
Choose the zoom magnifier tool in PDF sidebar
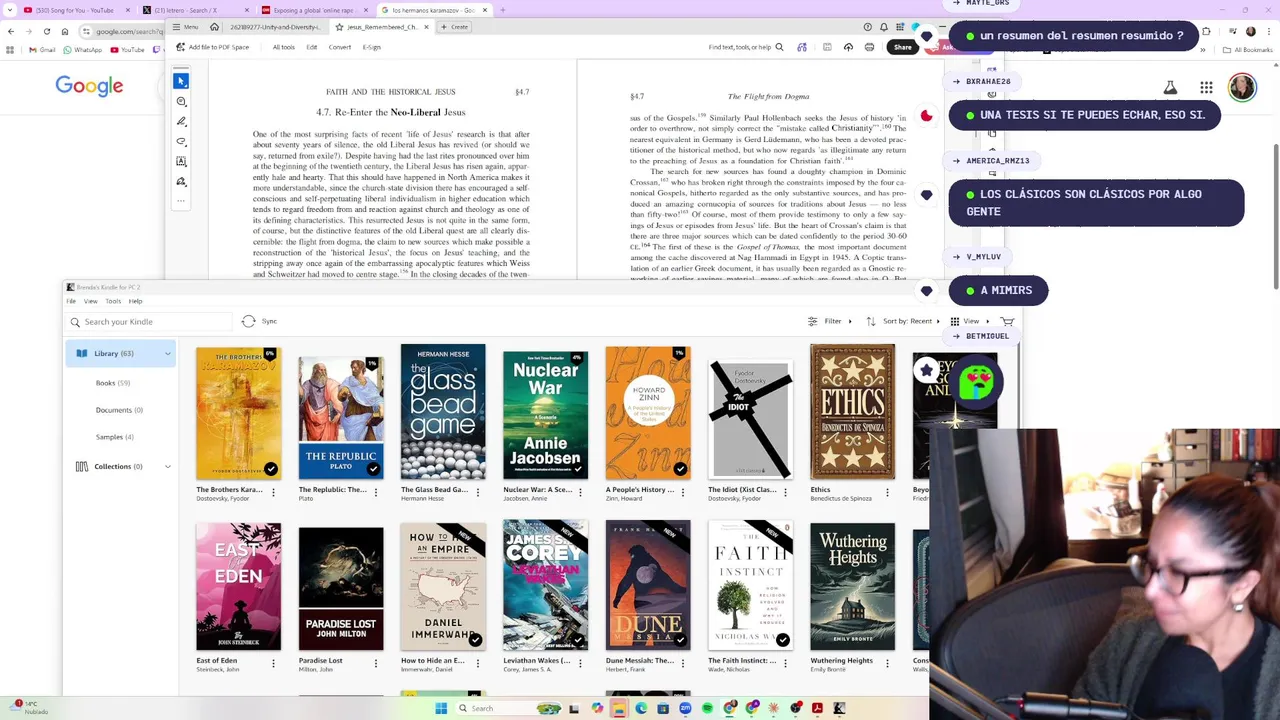point(181,101)
